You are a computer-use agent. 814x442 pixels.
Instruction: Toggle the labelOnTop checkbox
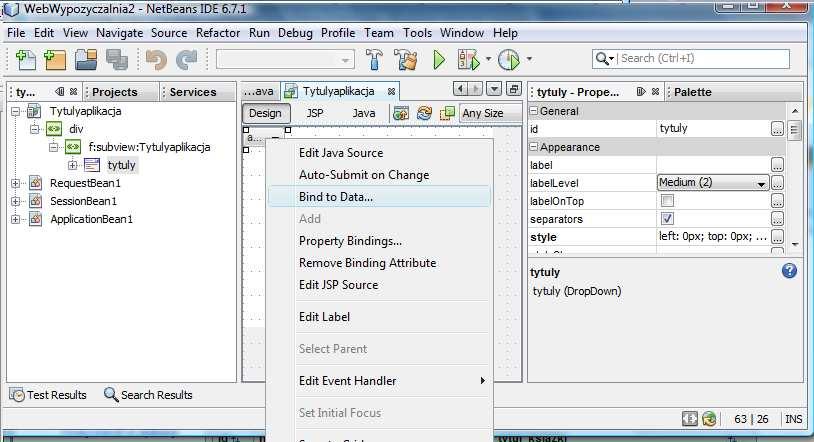point(668,200)
